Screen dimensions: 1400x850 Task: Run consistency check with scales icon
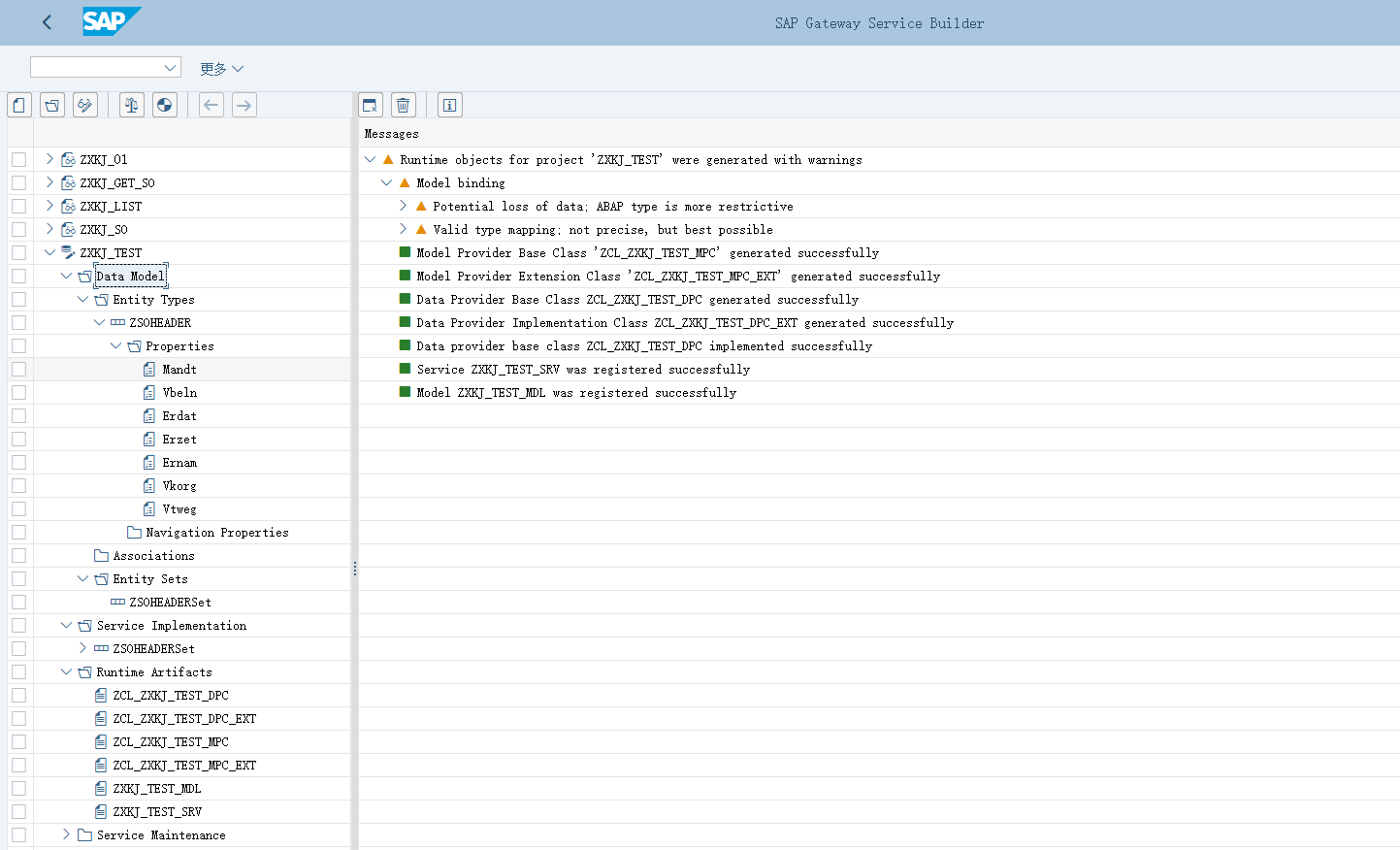[x=132, y=105]
